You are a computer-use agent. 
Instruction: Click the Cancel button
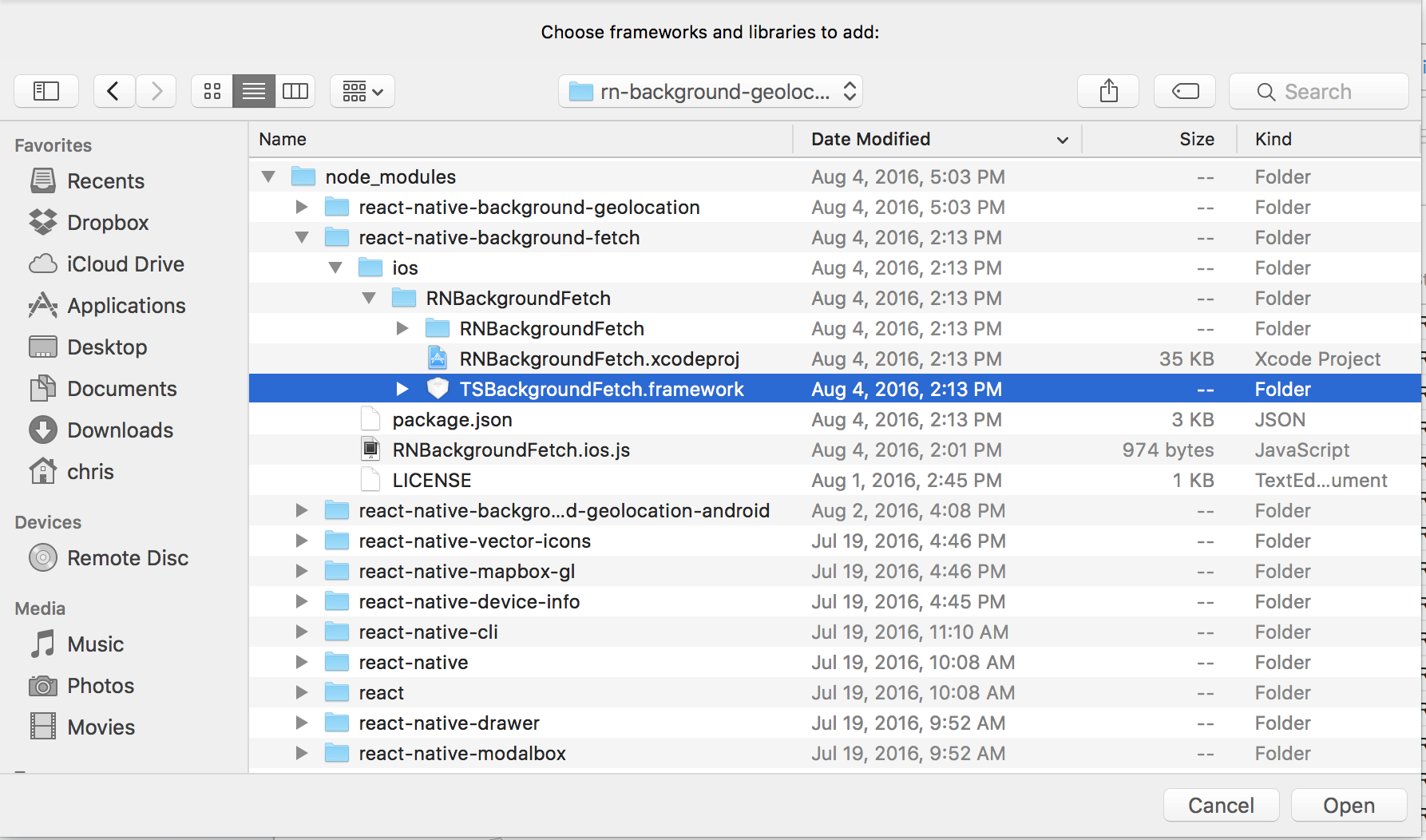(1221, 805)
